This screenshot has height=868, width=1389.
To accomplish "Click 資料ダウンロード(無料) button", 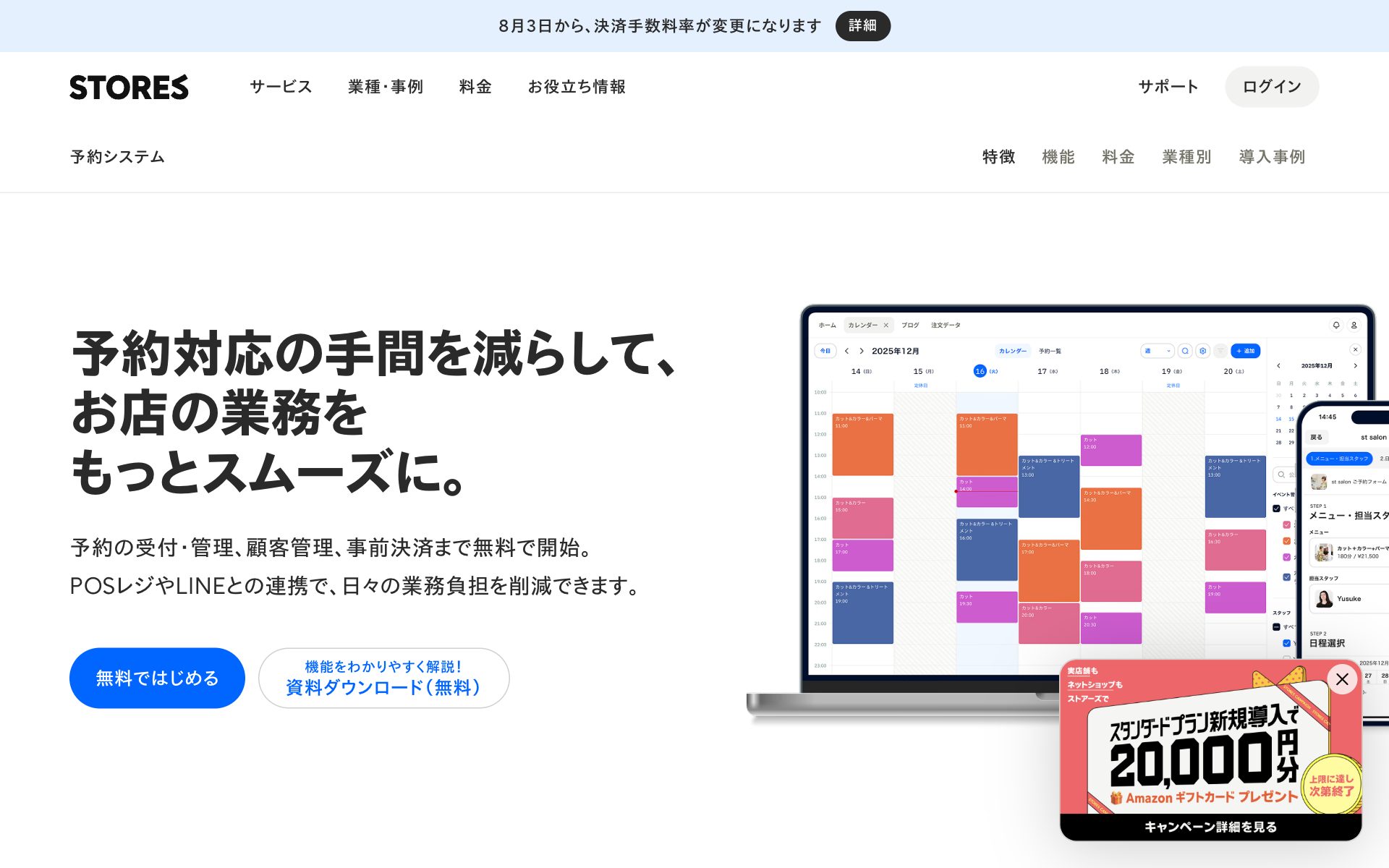I will pos(383,678).
